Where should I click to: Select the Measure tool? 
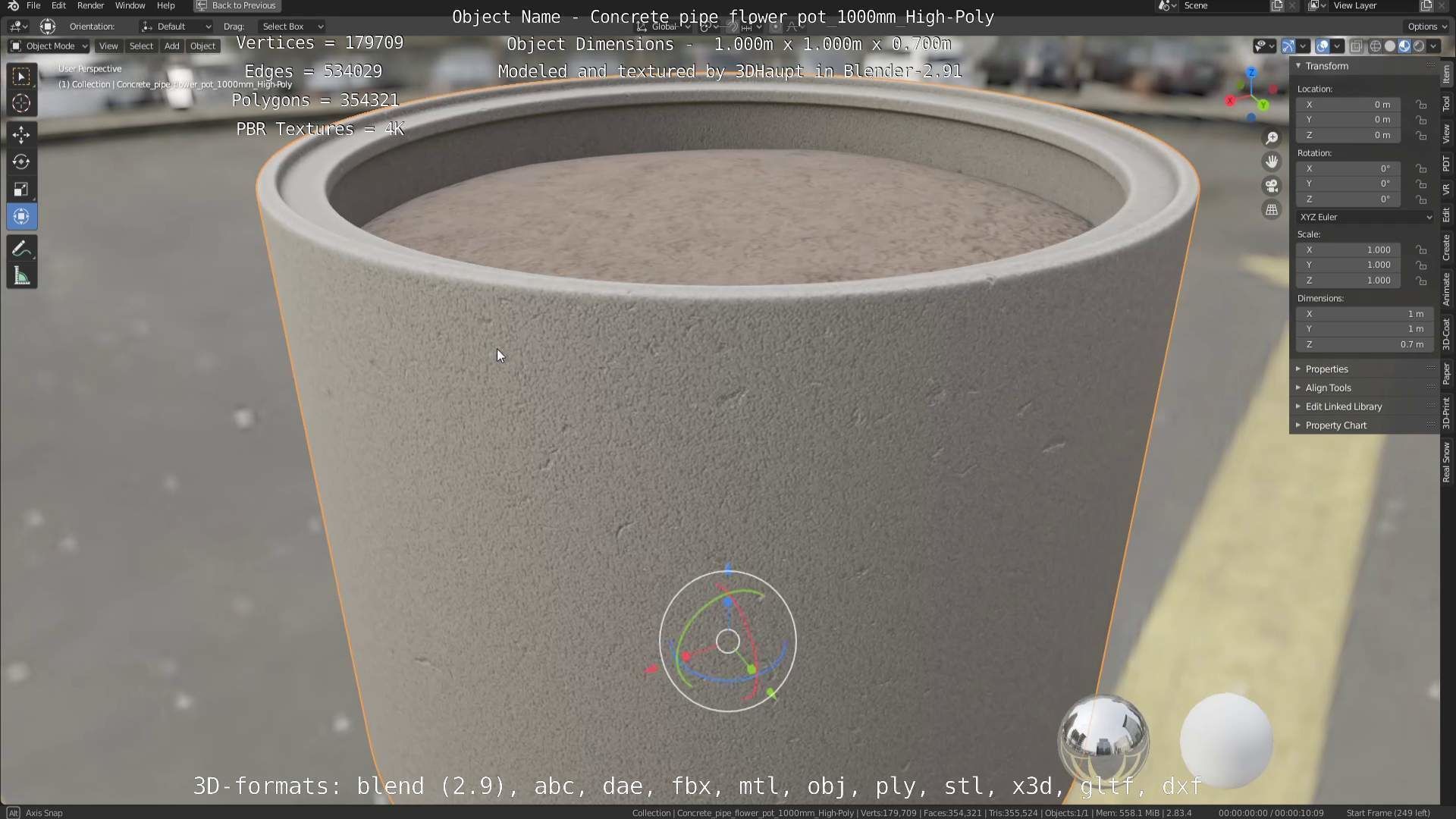(21, 276)
